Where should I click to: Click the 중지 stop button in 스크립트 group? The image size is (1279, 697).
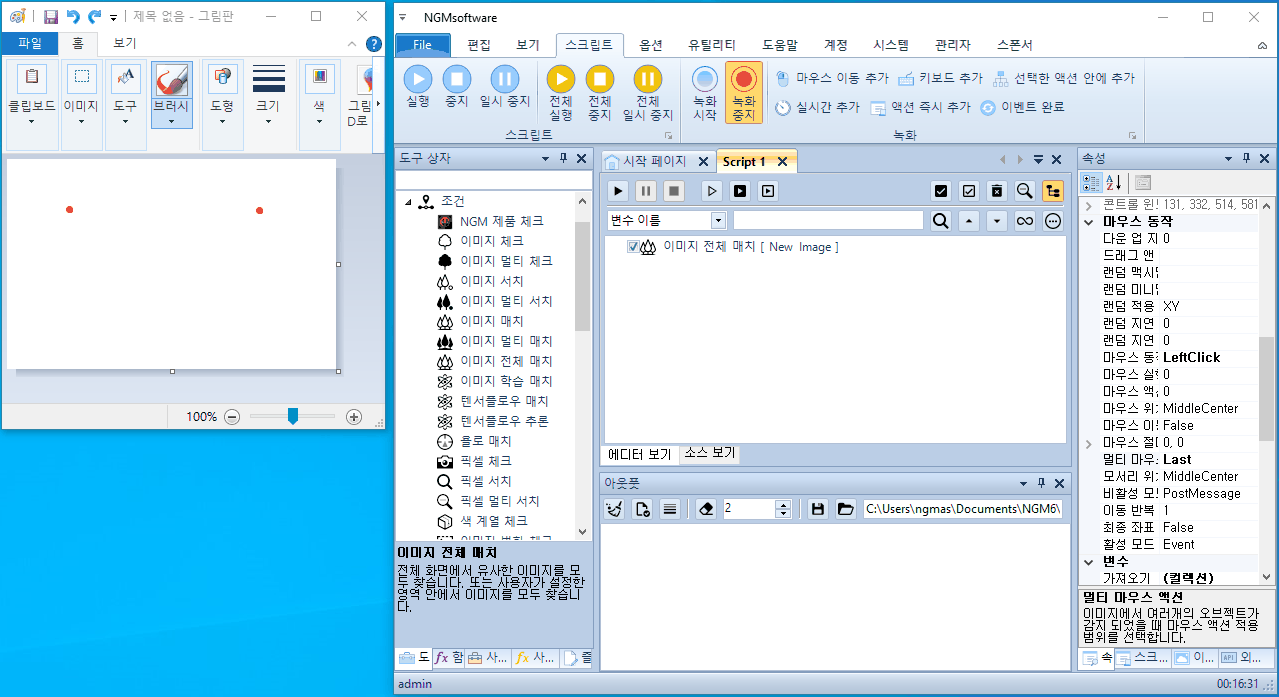coord(456,86)
